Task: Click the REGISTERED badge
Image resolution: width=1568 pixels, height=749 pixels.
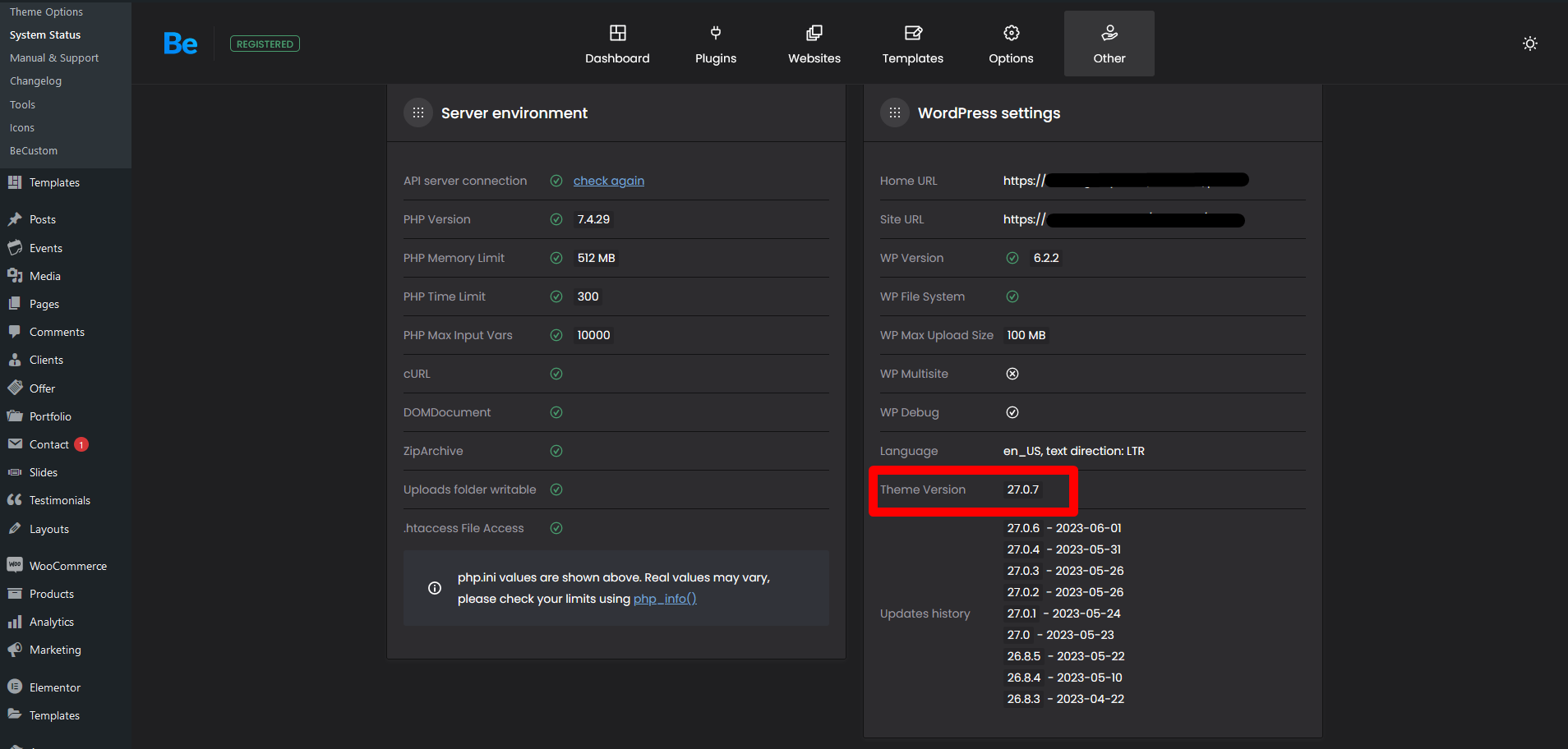Action: [x=265, y=44]
